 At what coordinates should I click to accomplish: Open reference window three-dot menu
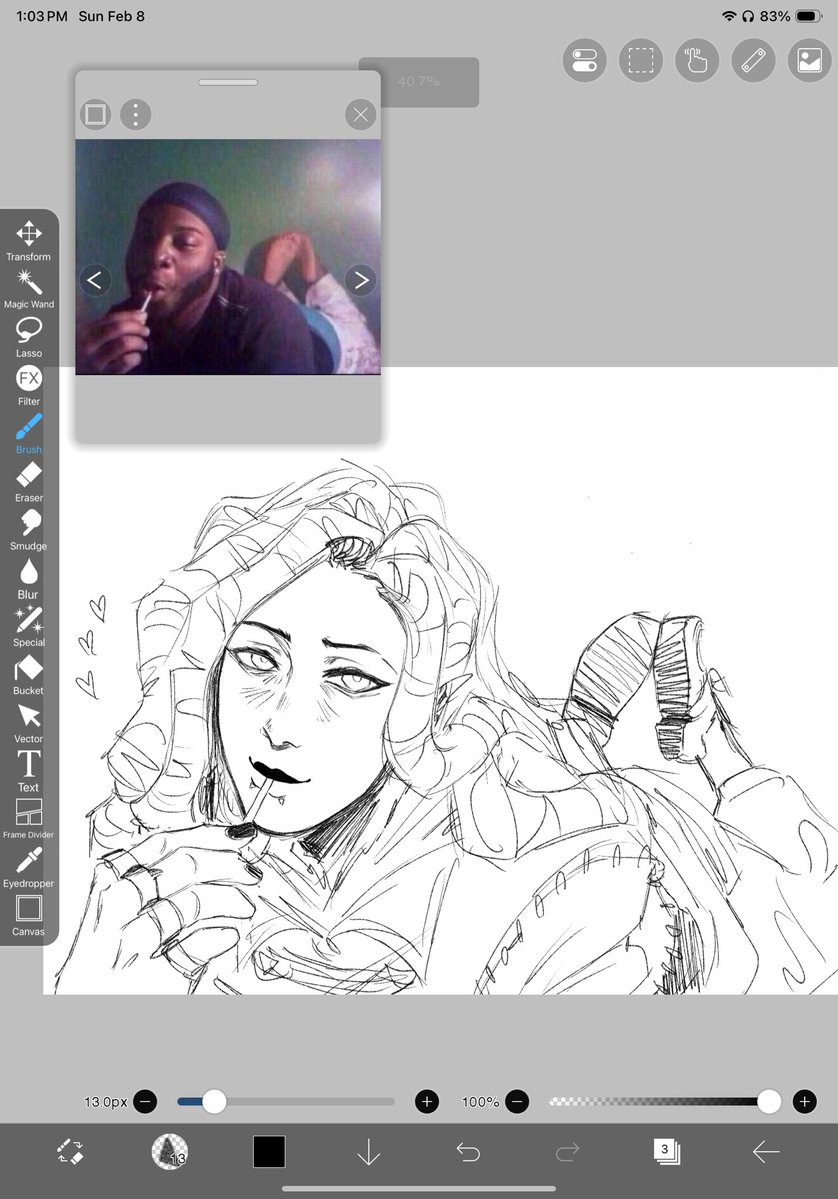pyautogui.click(x=135, y=115)
